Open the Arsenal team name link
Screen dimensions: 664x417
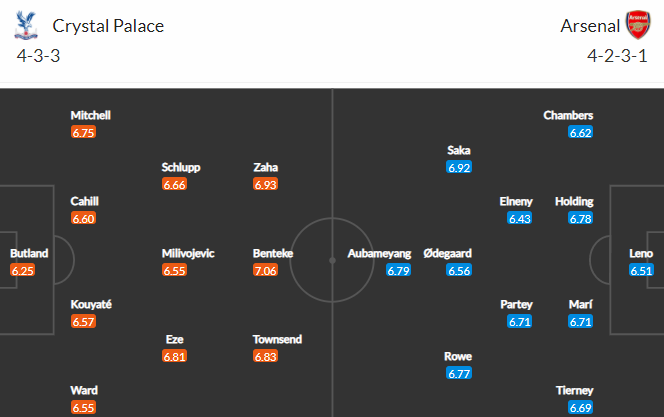590,26
